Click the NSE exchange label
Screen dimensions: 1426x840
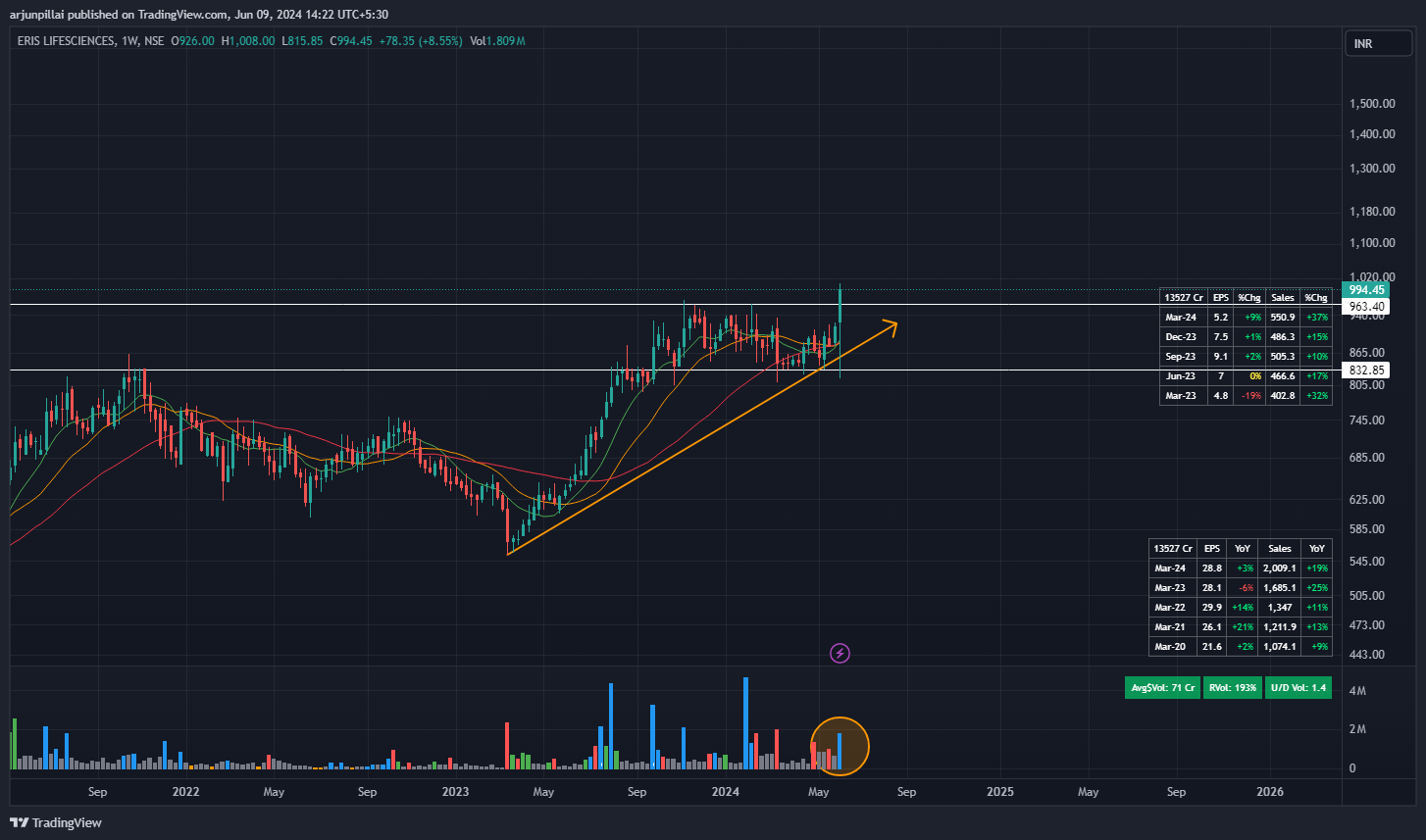(x=153, y=41)
